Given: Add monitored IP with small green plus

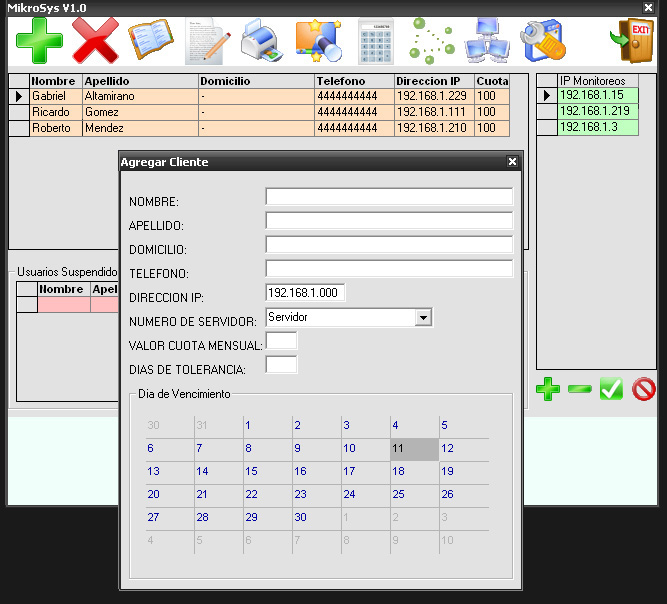Looking at the screenshot, I should click(548, 389).
